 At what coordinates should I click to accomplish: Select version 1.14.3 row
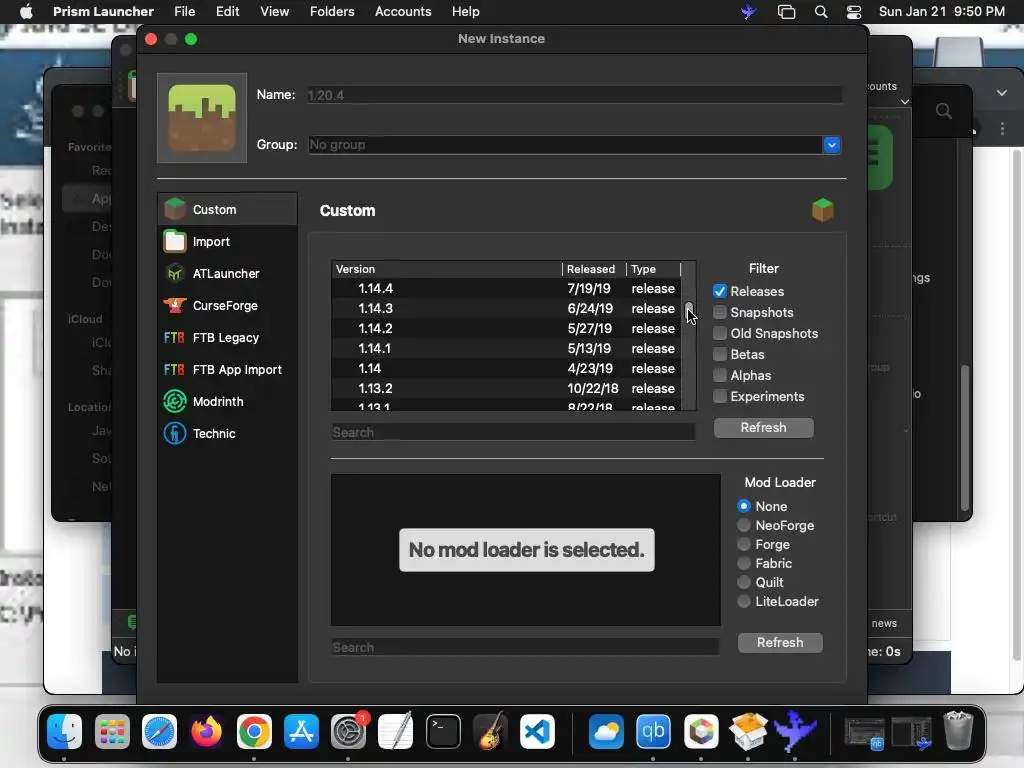tap(506, 308)
